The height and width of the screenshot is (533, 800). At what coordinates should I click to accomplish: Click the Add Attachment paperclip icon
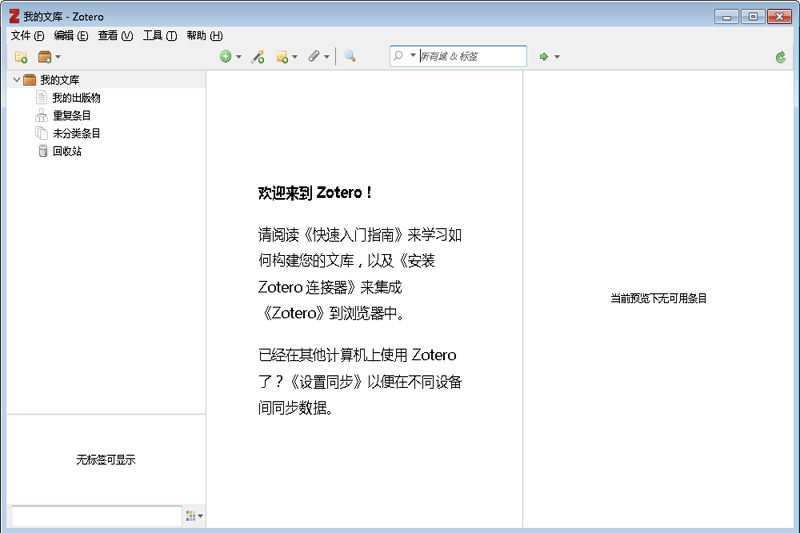(x=314, y=56)
